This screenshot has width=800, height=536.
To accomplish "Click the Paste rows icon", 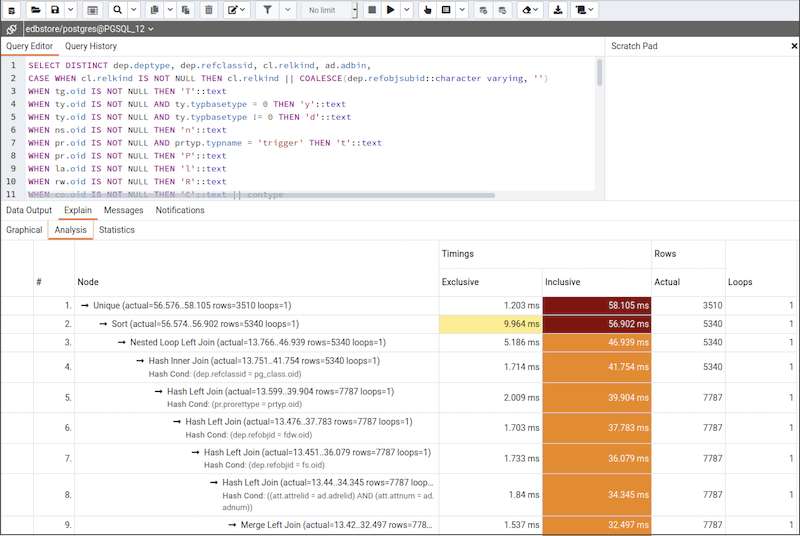I will pyautogui.click(x=186, y=10).
